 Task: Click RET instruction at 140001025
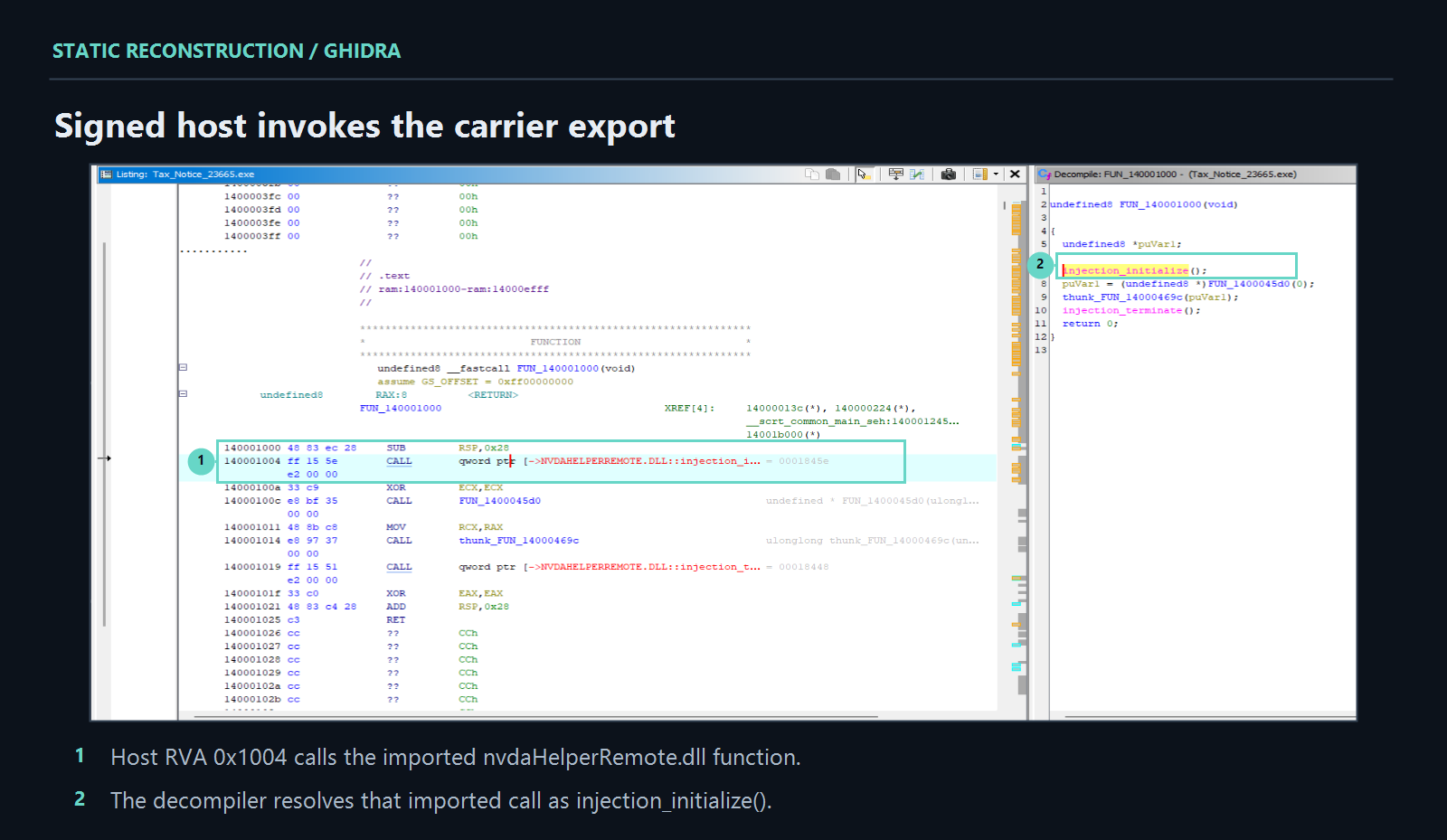click(395, 620)
